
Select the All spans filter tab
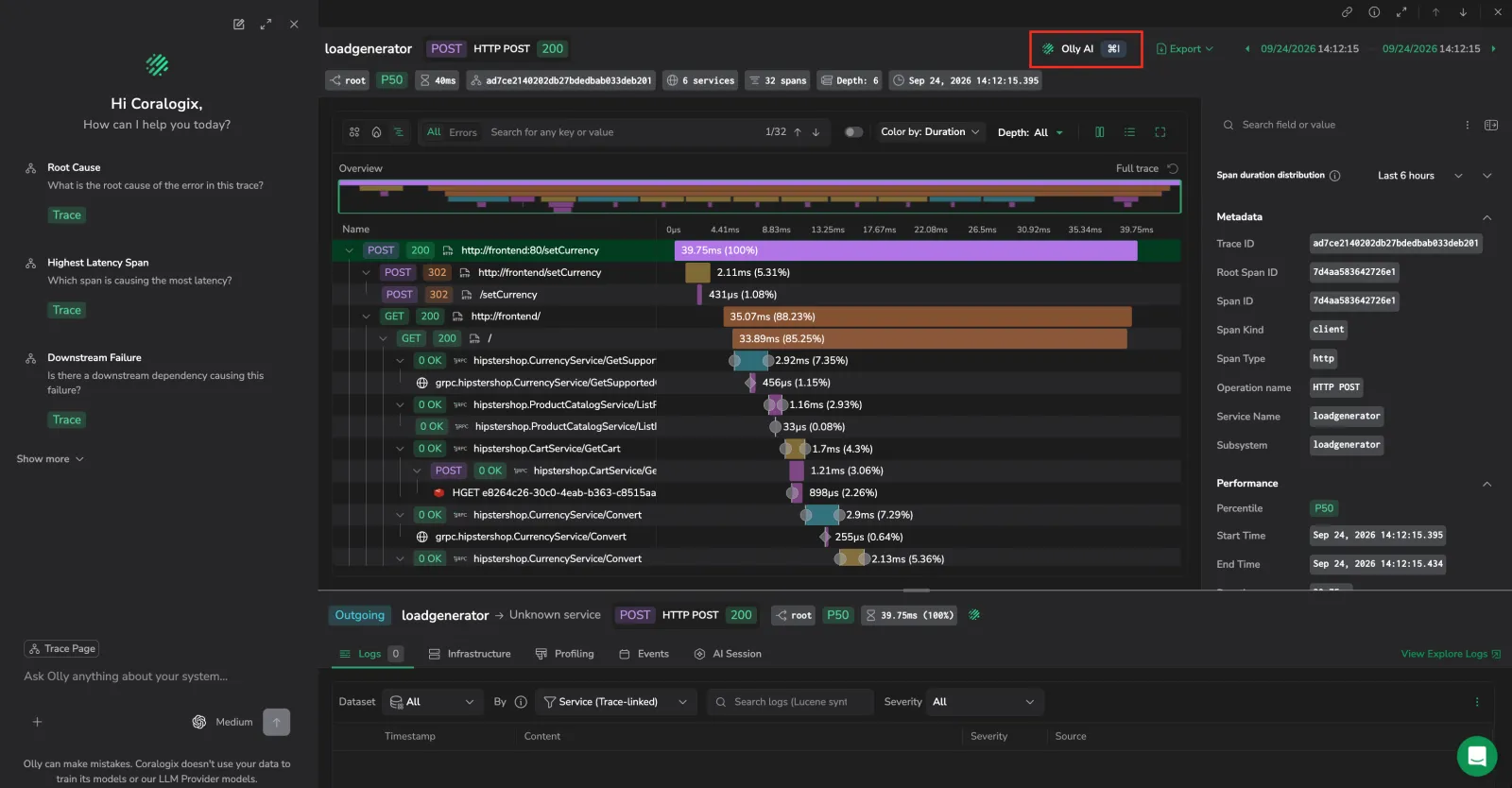[434, 132]
